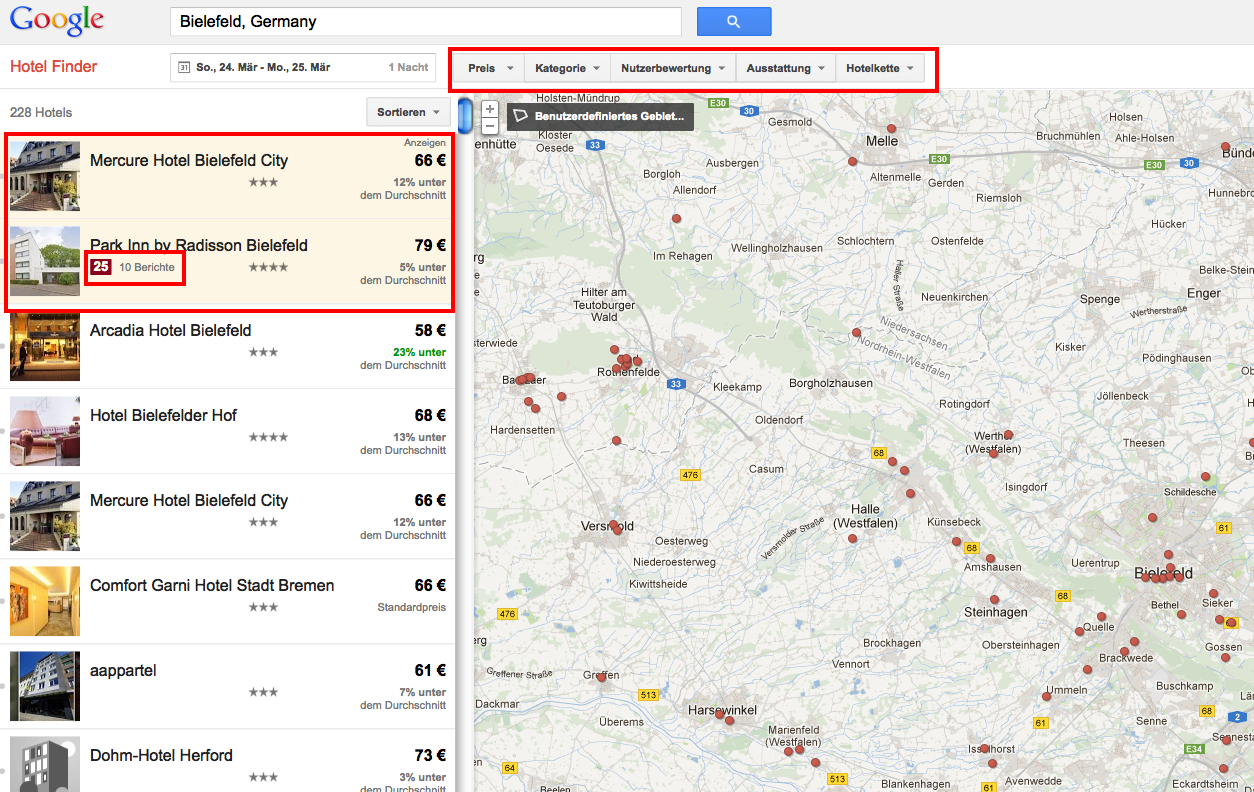Viewport: 1254px width, 792px height.
Task: Click the Benutzerdefiniertes Gebiet button
Action: tap(600, 116)
